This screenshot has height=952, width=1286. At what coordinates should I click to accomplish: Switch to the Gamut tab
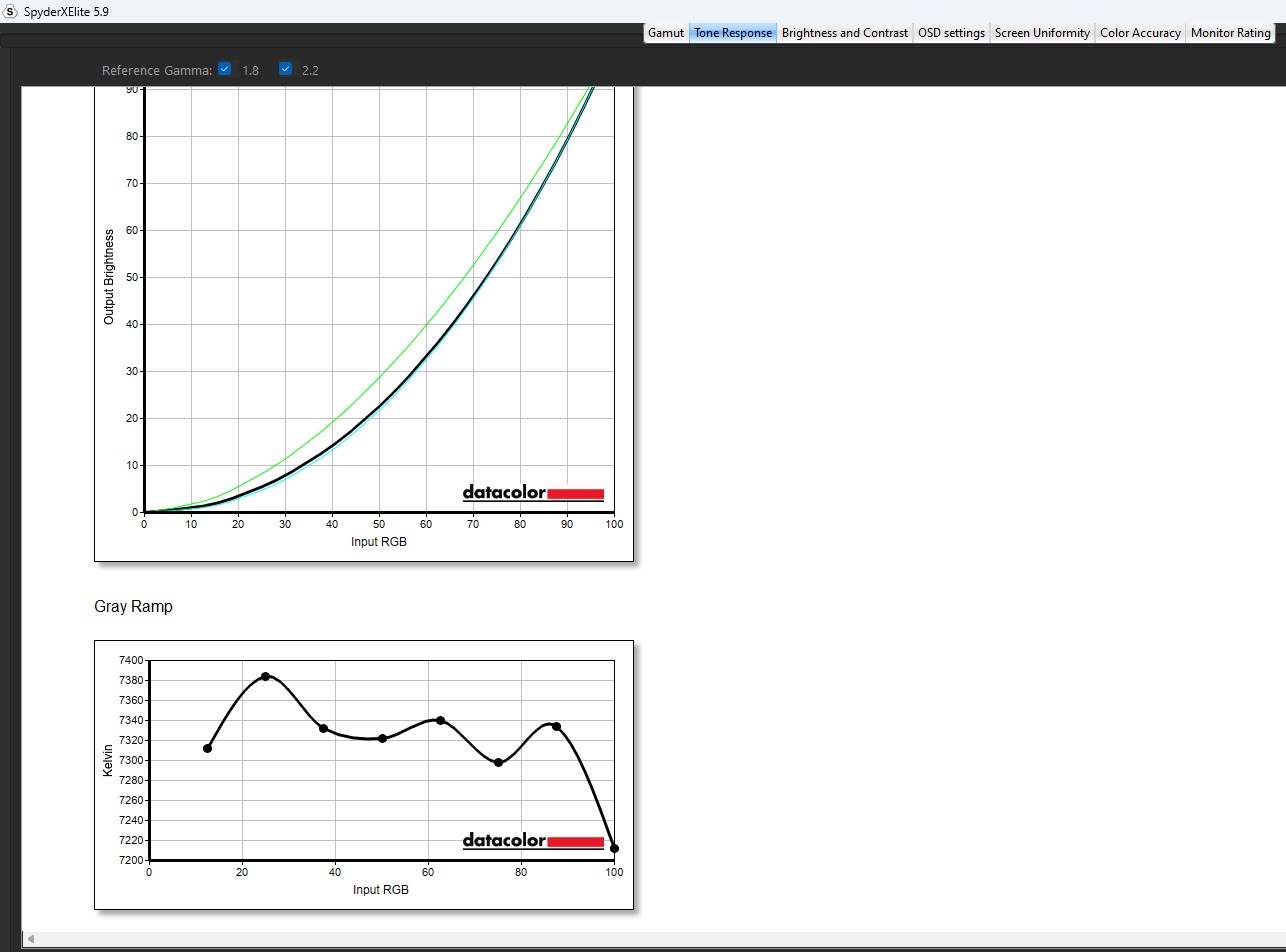click(x=666, y=33)
